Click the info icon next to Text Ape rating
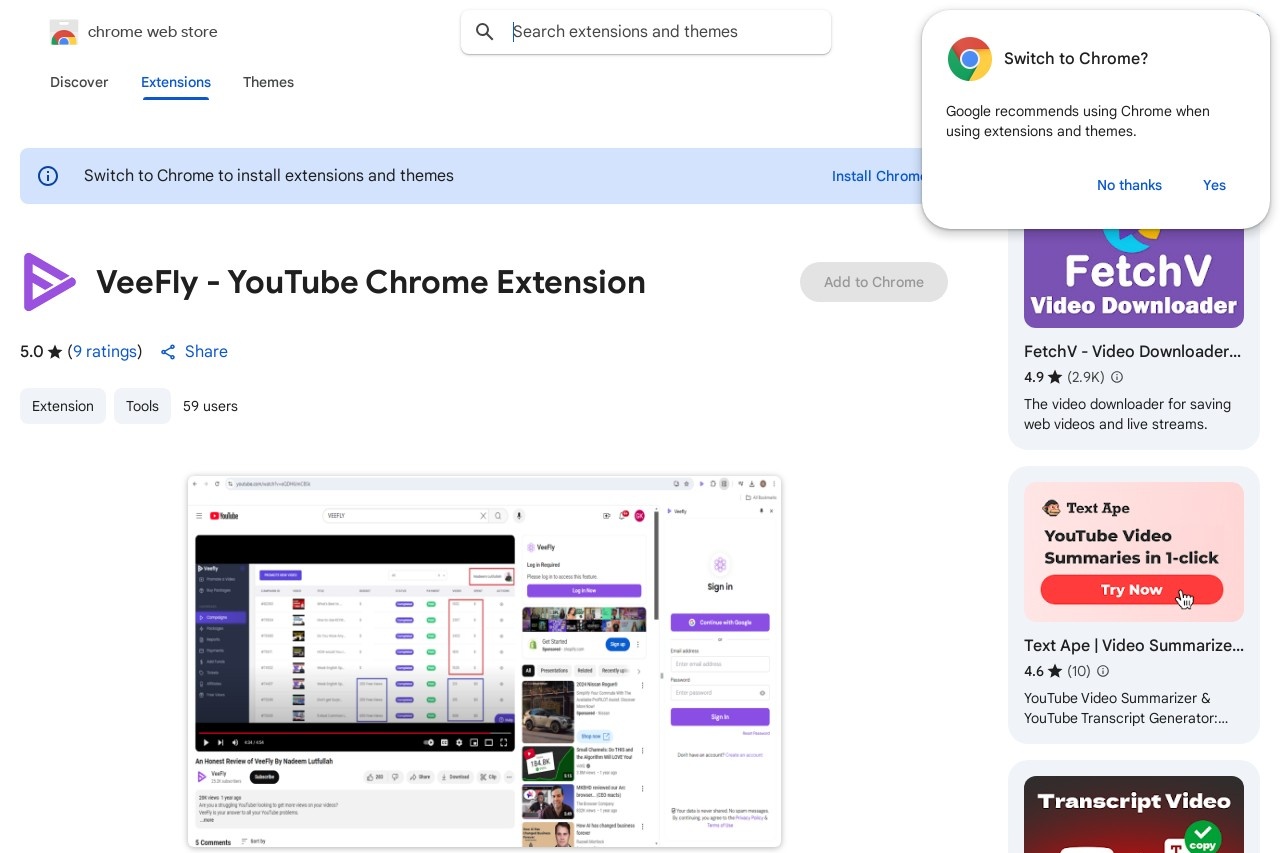 coord(1103,671)
